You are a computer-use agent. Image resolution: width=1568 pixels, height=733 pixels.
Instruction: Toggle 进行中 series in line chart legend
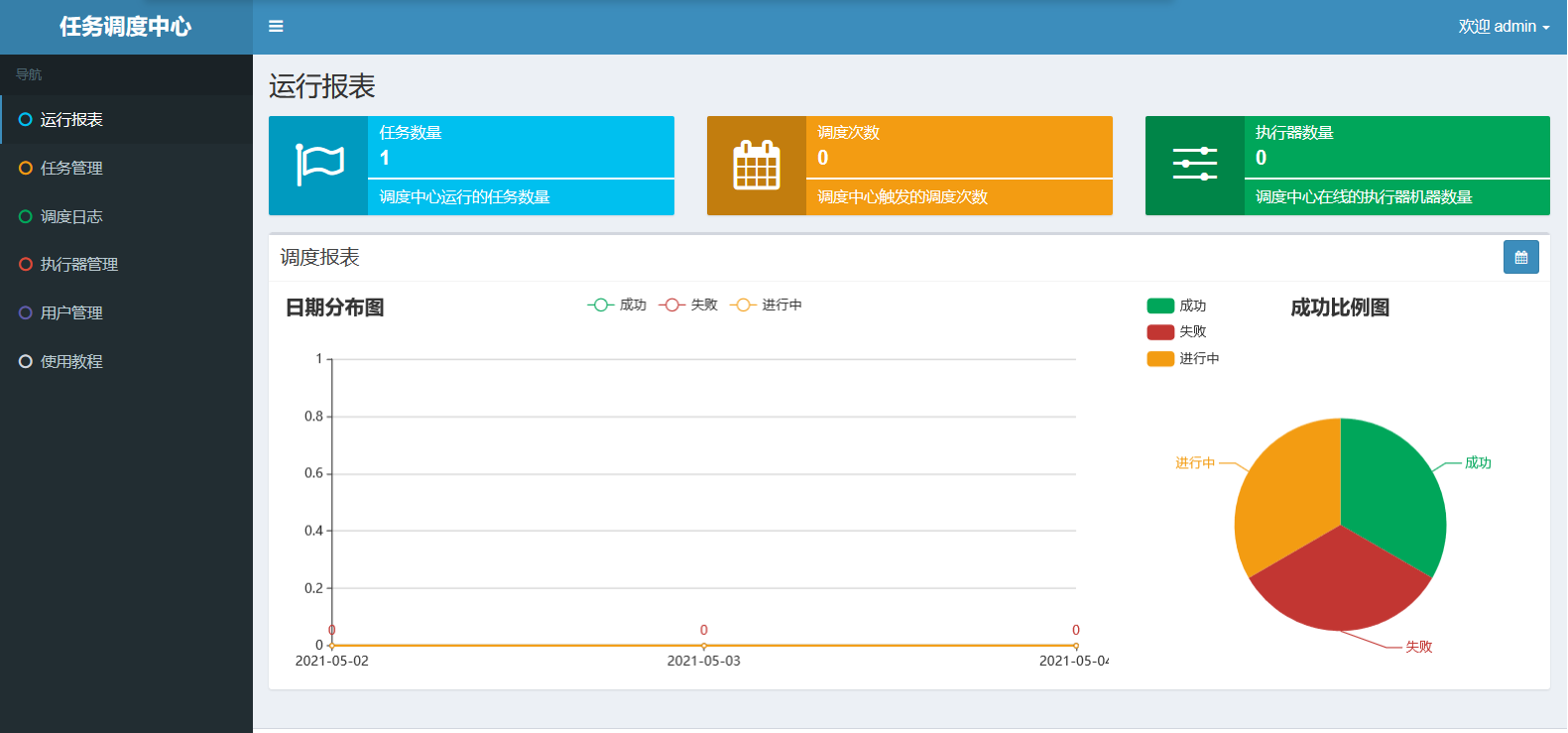[766, 305]
